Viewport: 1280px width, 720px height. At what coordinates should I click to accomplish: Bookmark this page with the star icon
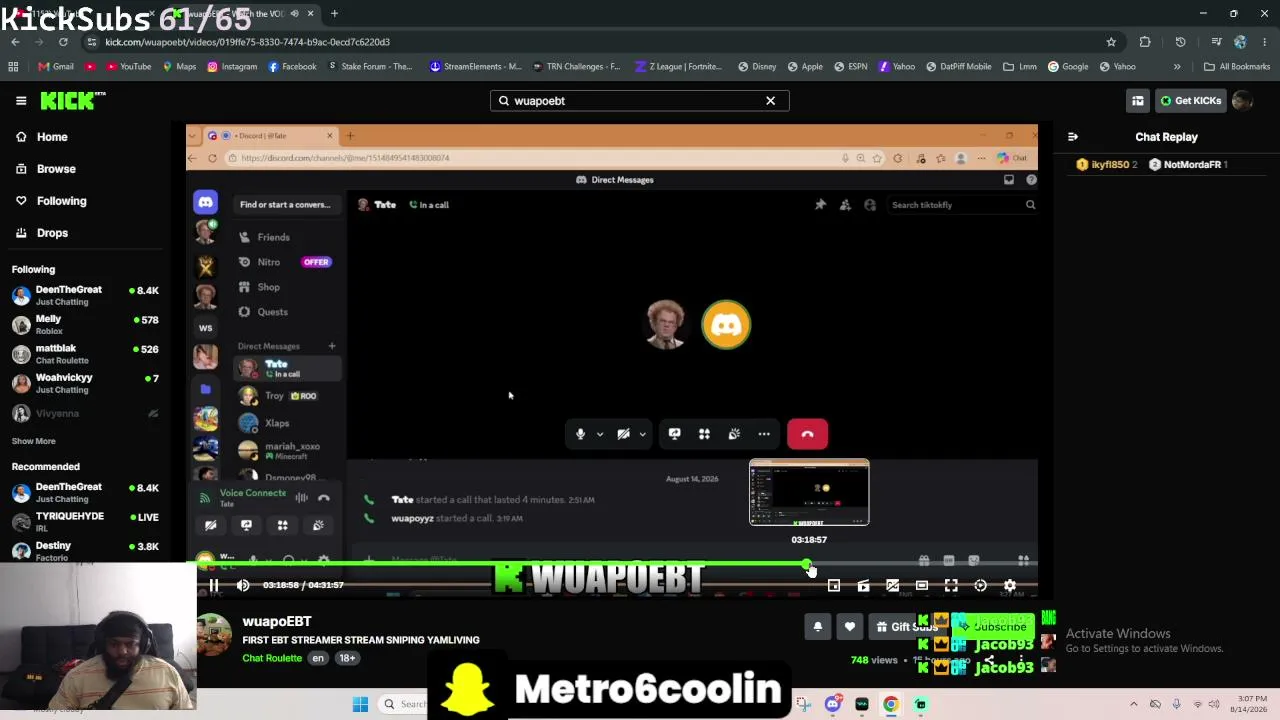tap(1111, 42)
